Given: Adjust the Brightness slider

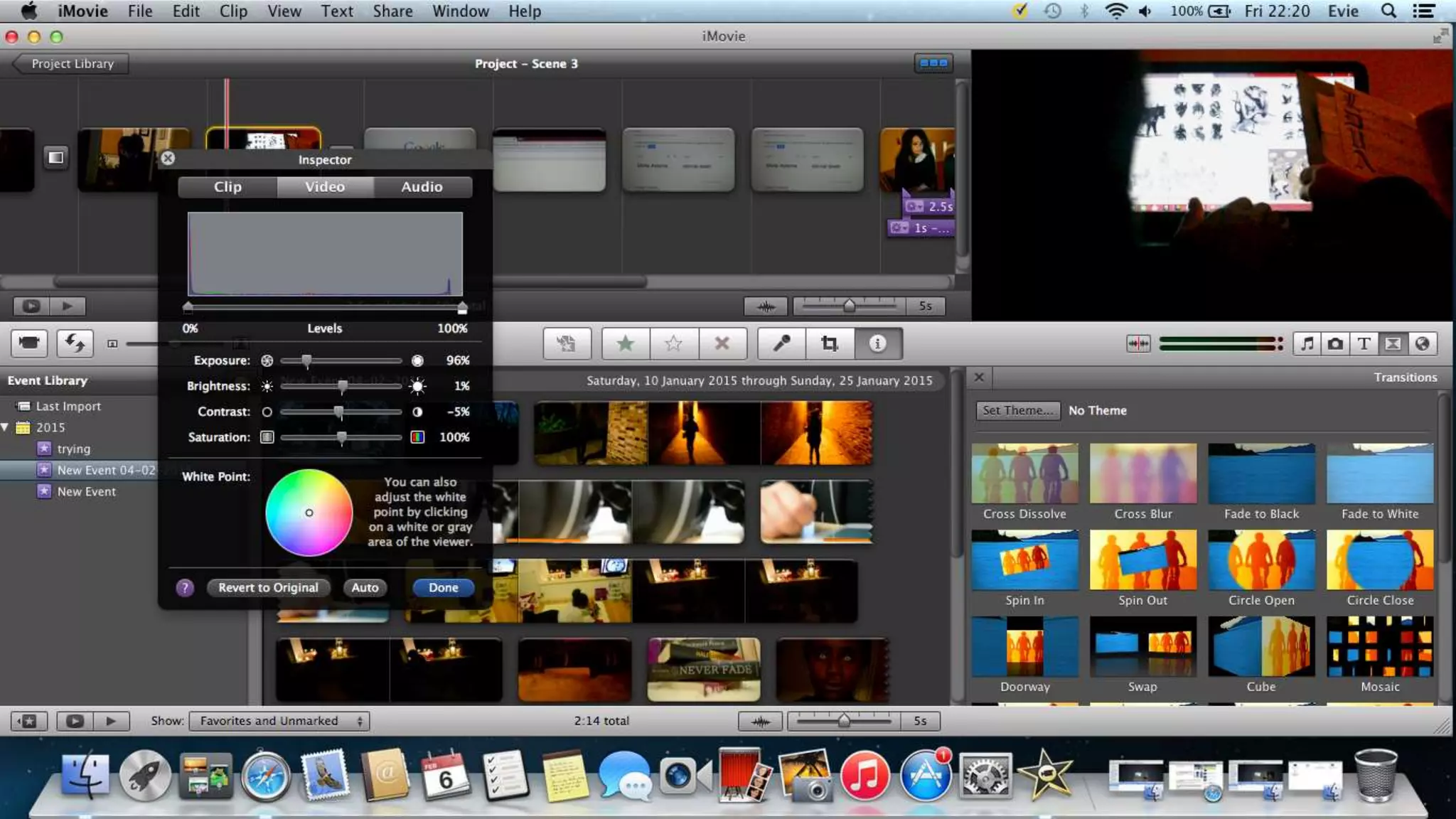Looking at the screenshot, I should click(x=343, y=387).
